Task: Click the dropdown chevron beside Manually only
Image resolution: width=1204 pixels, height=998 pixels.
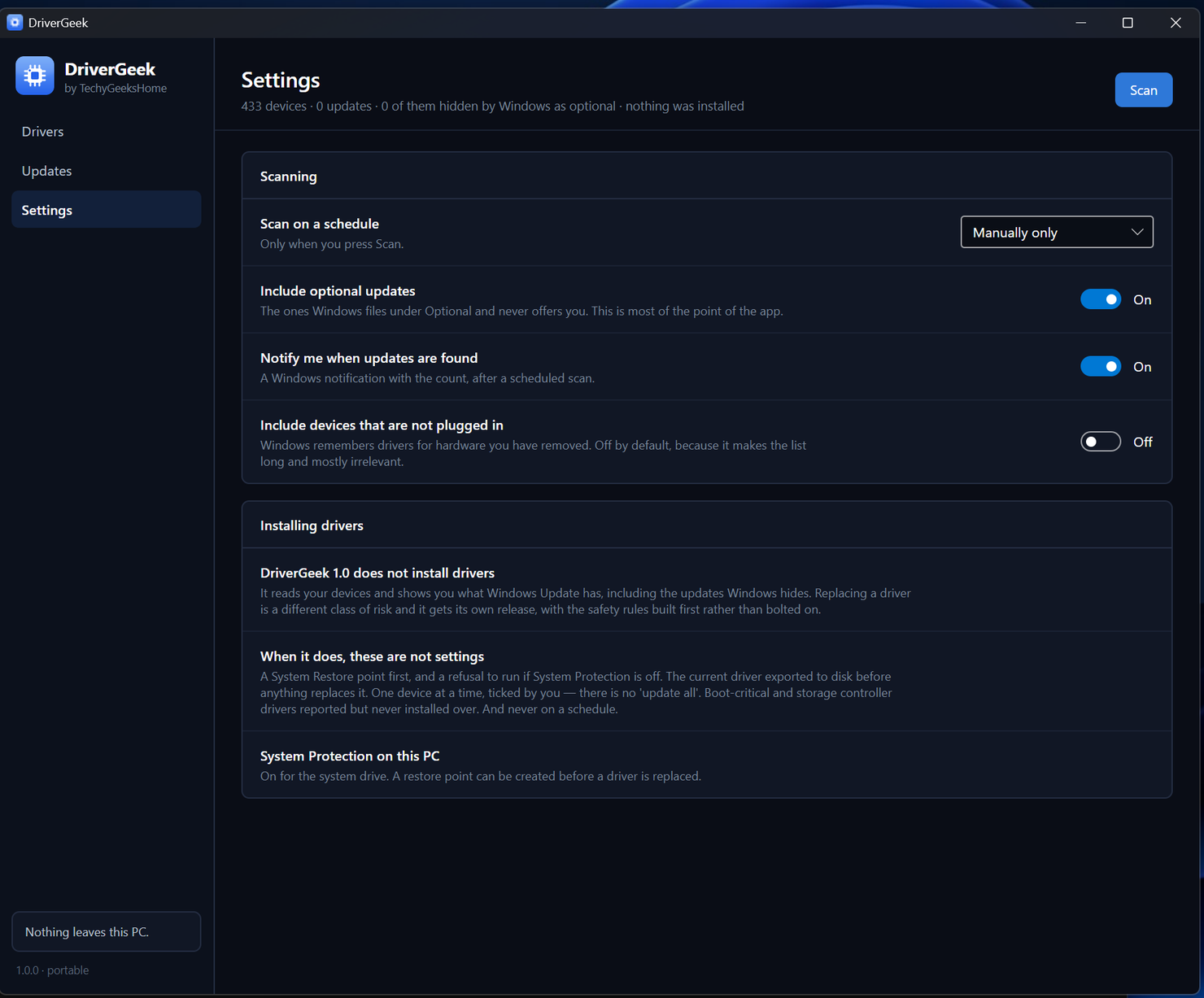Action: tap(1136, 233)
